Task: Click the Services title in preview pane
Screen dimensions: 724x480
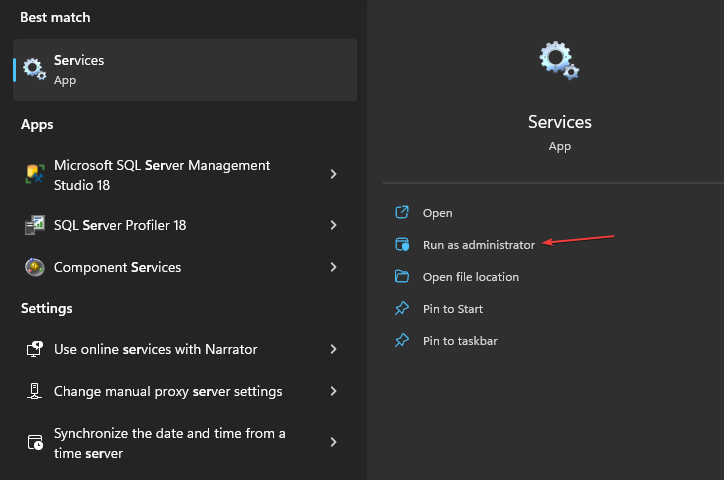Action: point(560,122)
